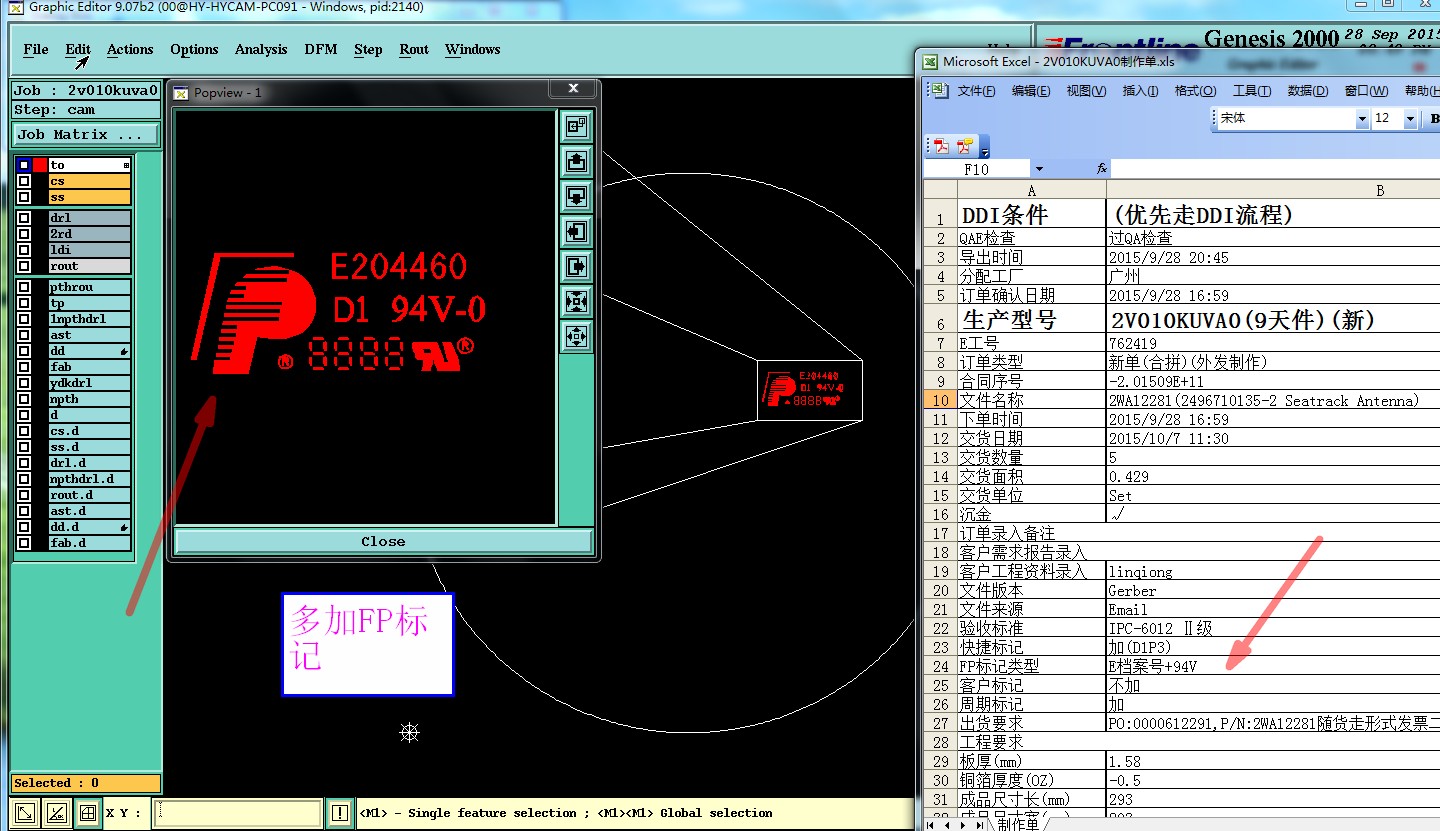Open the Analysis menu
This screenshot has height=831, width=1440.
261,49
